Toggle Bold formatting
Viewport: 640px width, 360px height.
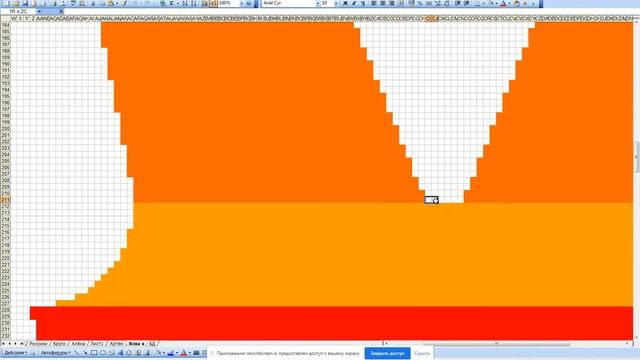point(345,3)
